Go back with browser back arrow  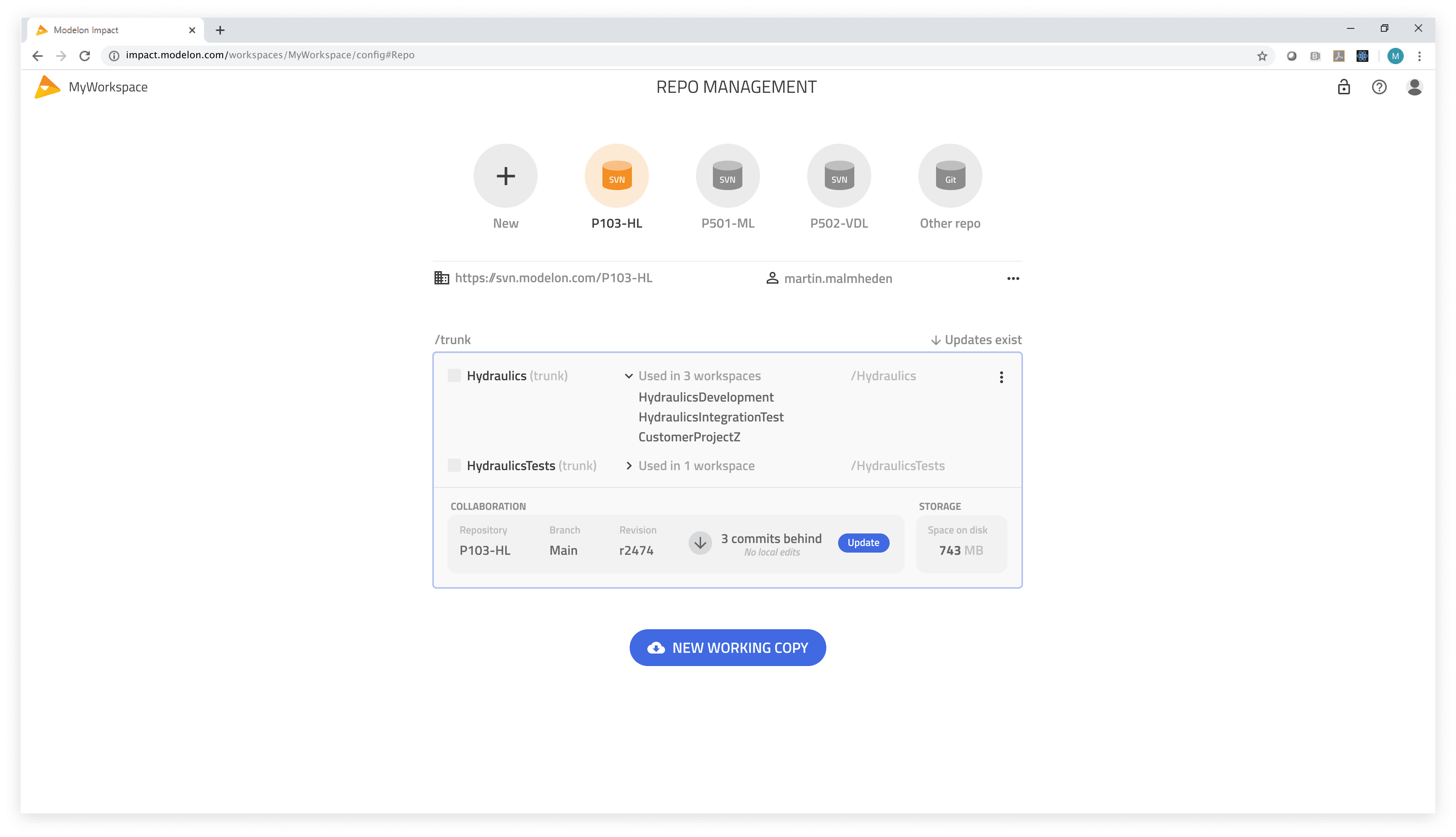point(37,55)
